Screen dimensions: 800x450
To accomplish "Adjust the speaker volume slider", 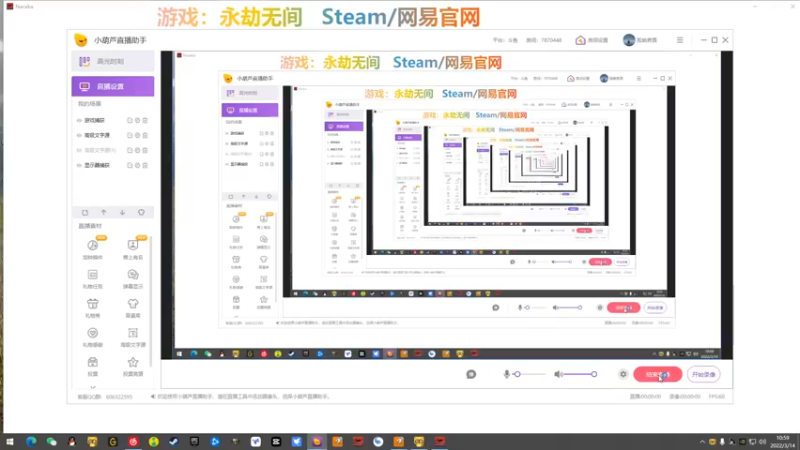I will (580, 374).
